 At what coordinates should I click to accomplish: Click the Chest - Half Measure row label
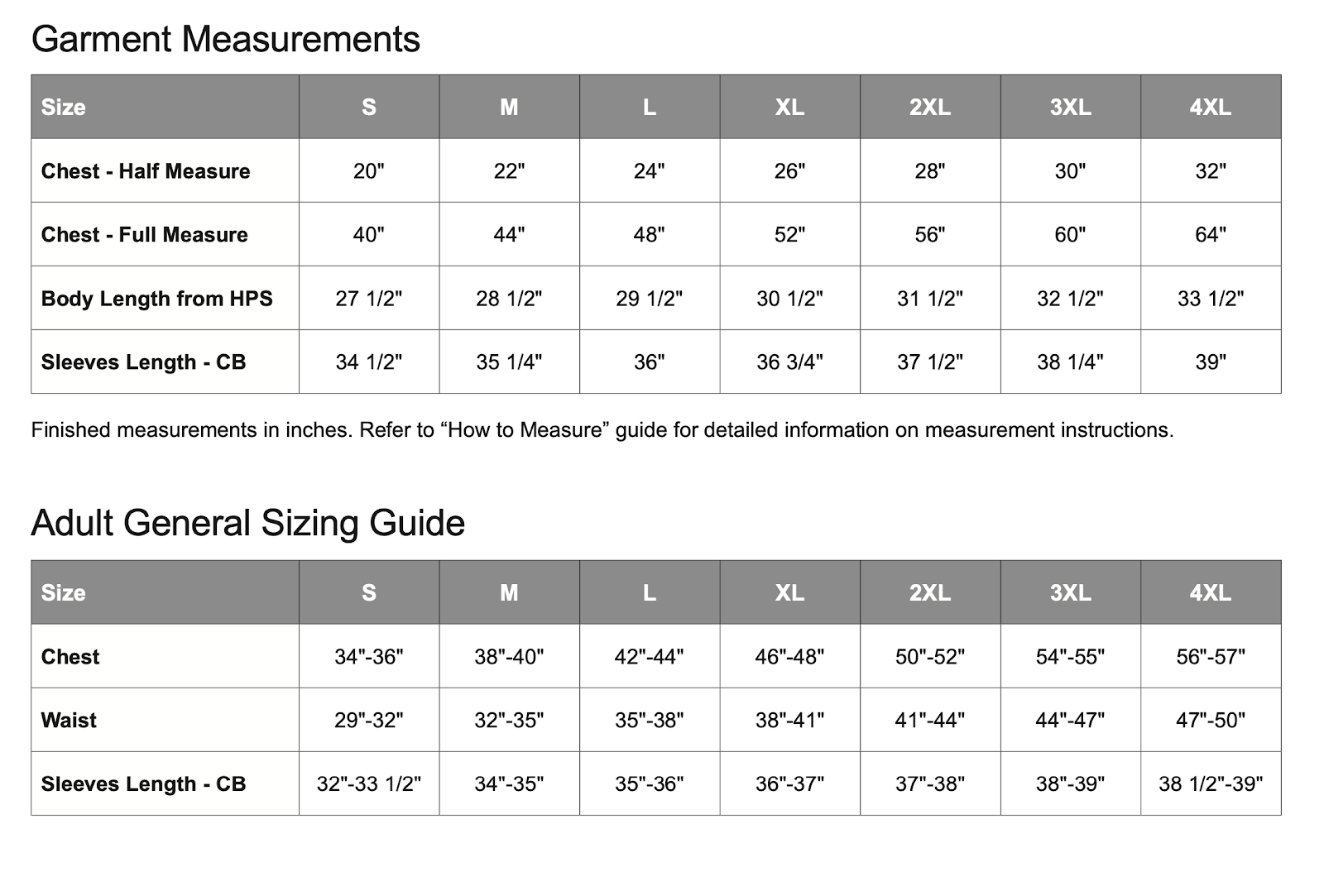click(146, 171)
